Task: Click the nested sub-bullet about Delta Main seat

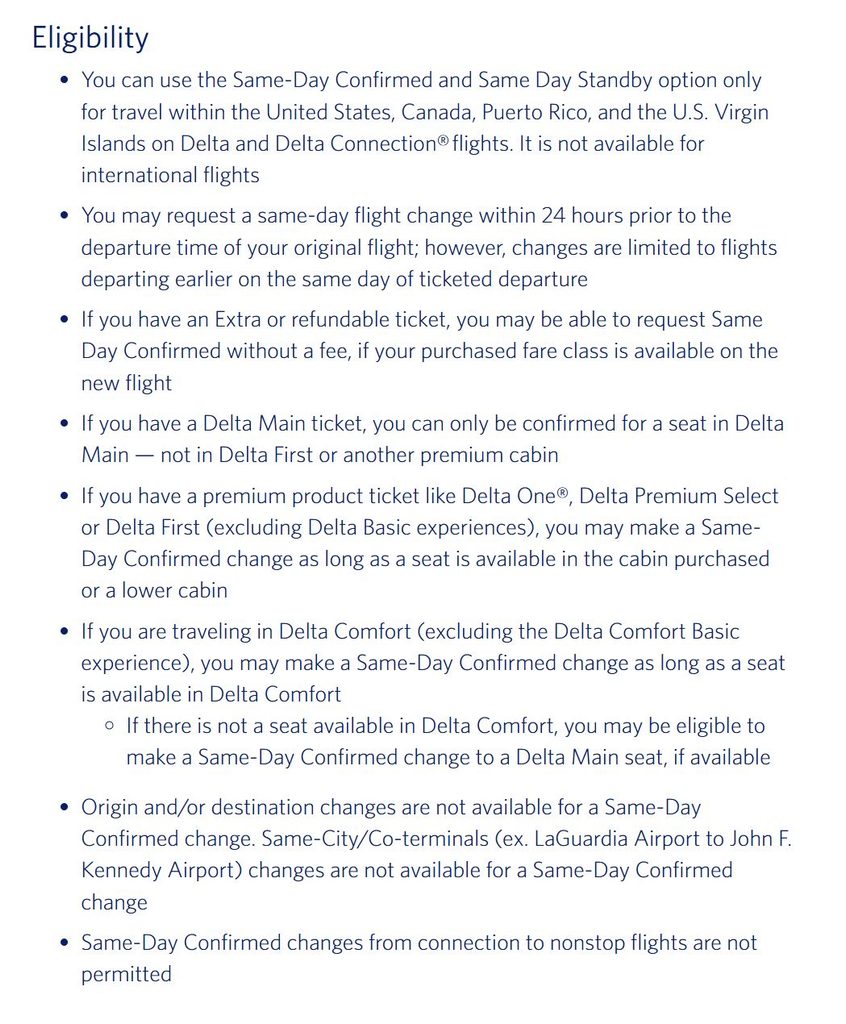Action: pyautogui.click(x=448, y=742)
